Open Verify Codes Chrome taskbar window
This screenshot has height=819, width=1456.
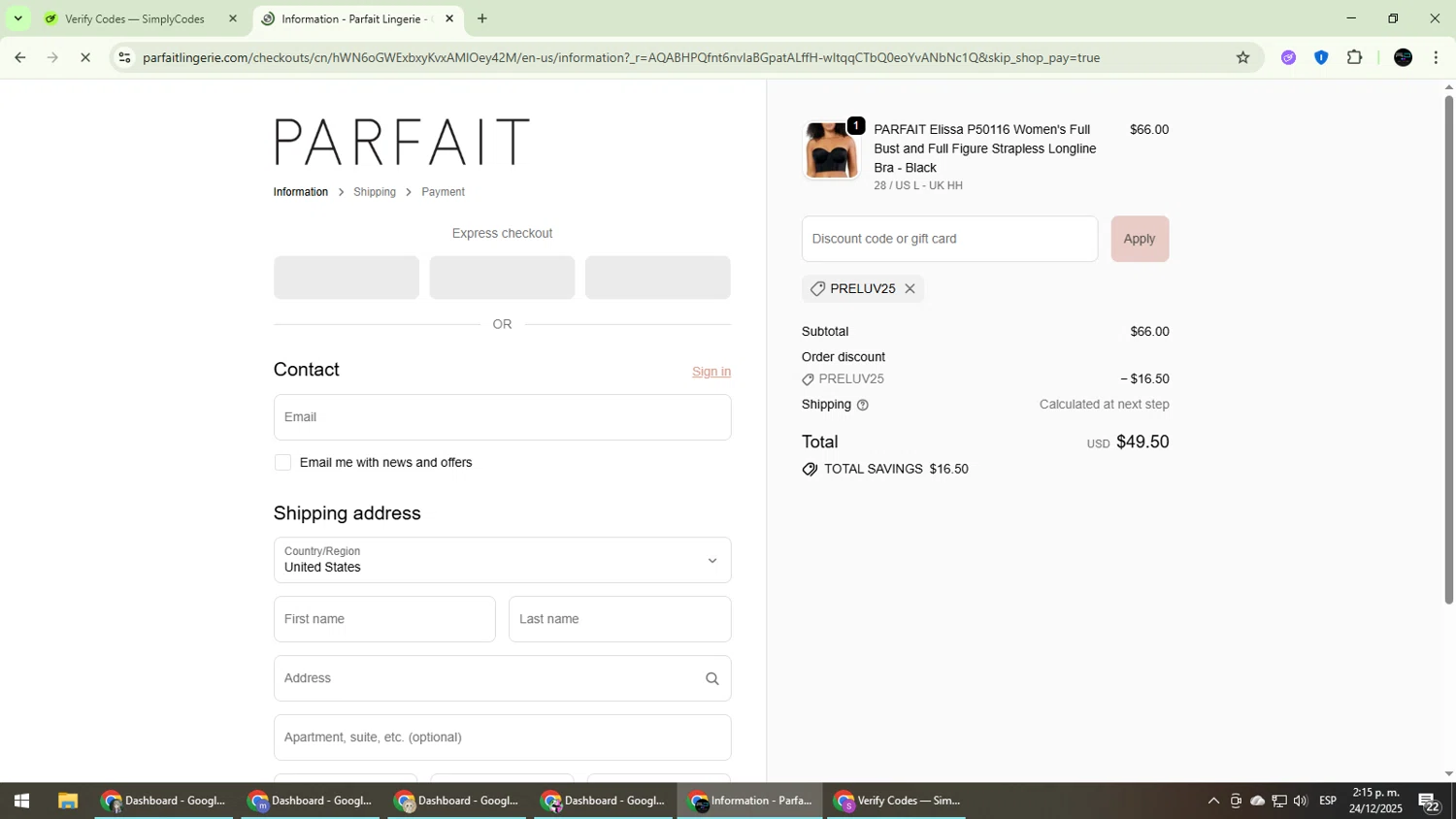coord(897,801)
